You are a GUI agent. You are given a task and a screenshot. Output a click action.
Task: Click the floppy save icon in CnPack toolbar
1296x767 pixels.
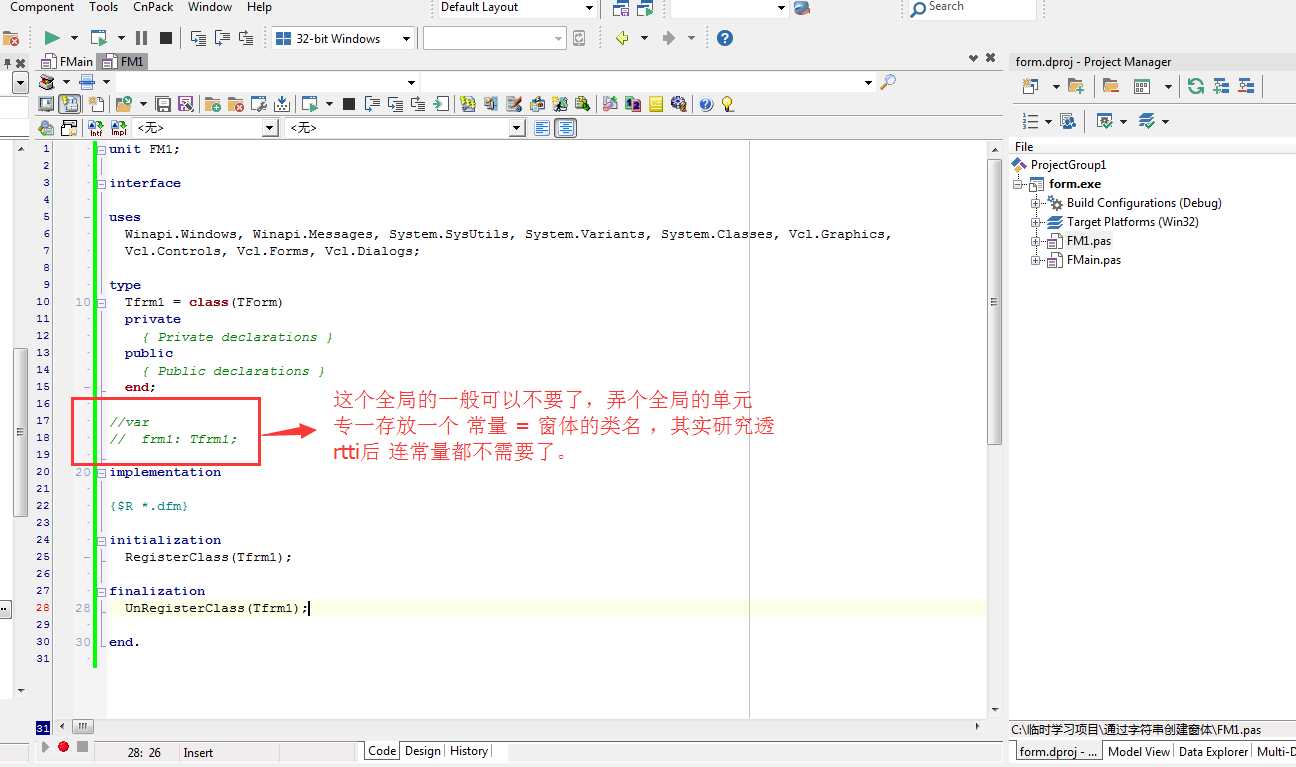tap(162, 104)
